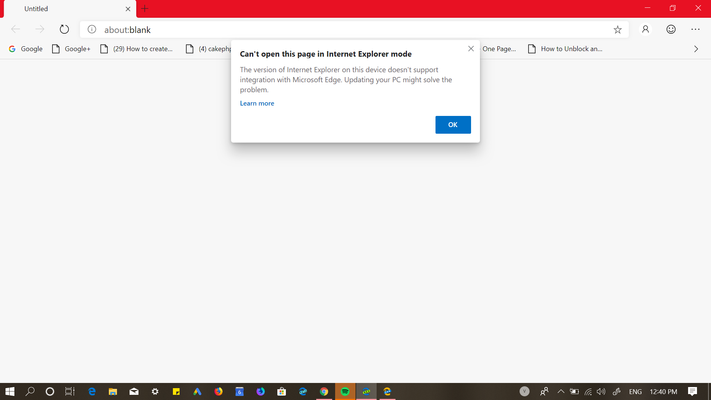
Task: Open Task View on taskbar
Action: click(70, 391)
